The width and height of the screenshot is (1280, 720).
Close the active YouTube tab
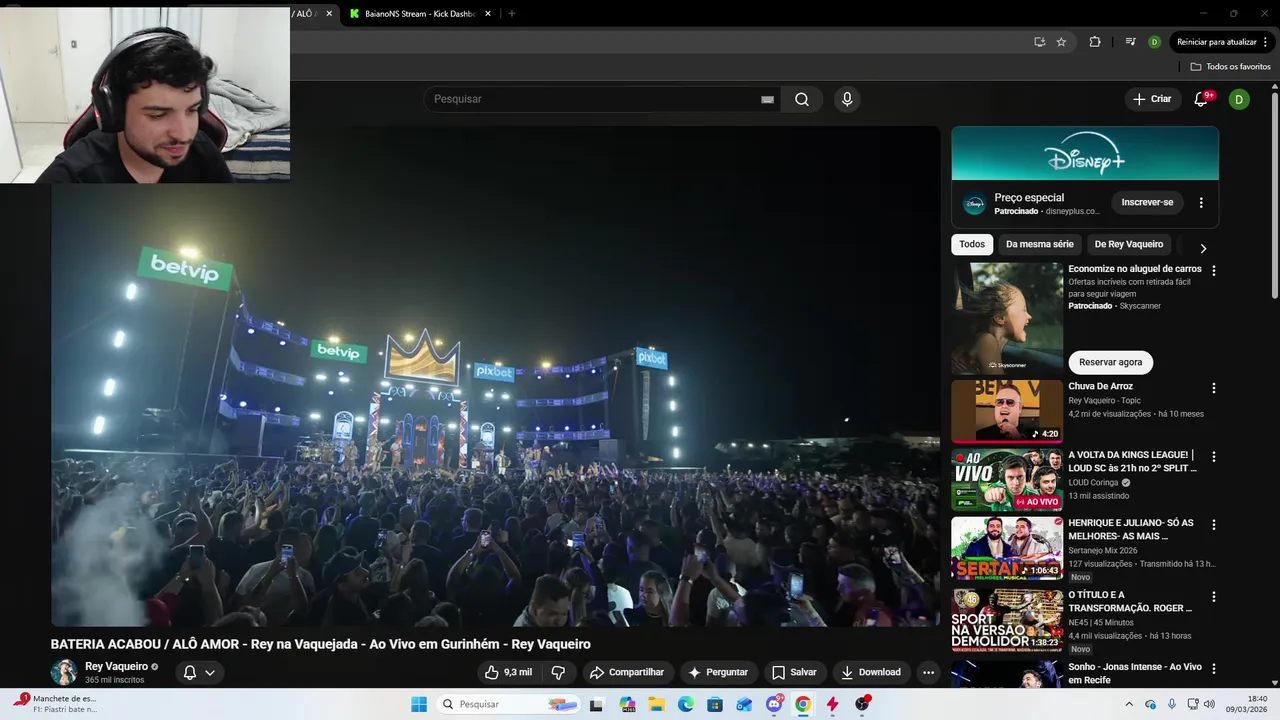329,14
